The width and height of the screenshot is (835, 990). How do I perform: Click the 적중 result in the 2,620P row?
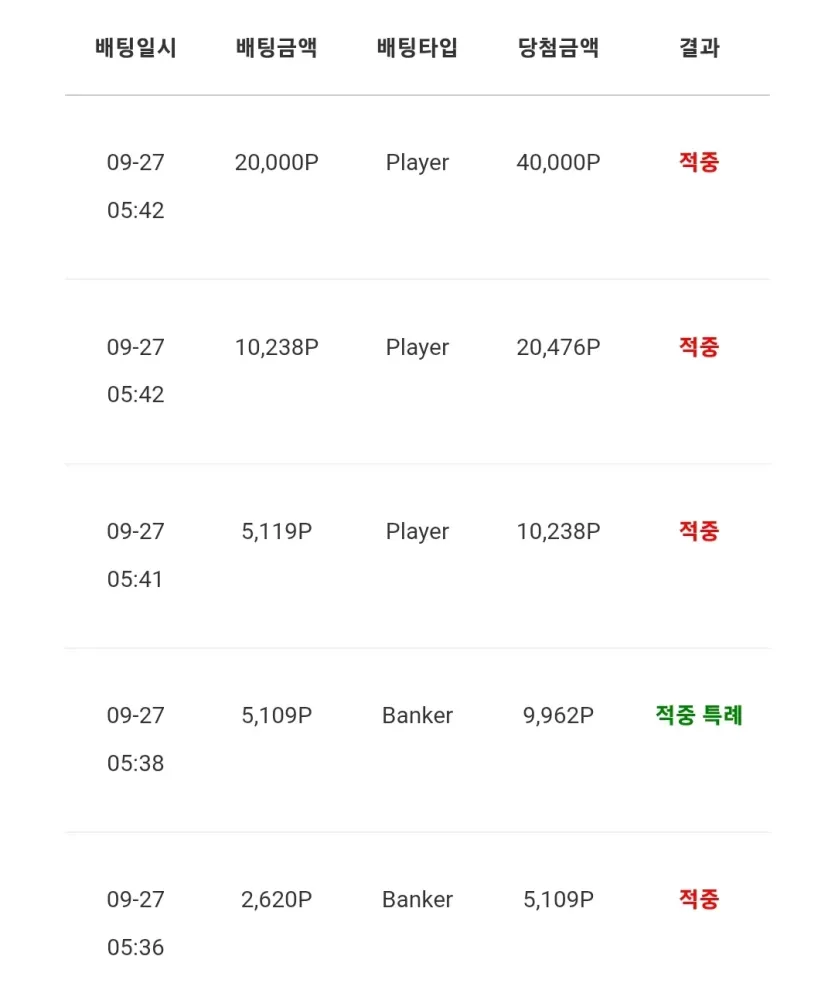tap(699, 899)
